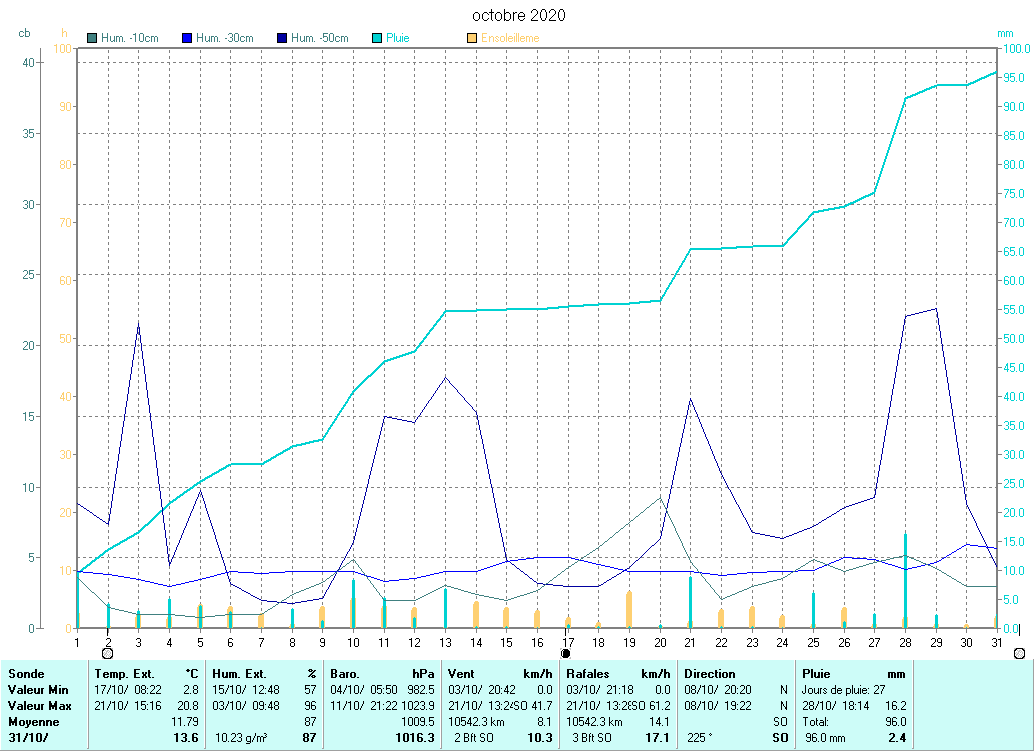
Task: Click the tall rain bar on day 28
Action: pyautogui.click(x=905, y=580)
